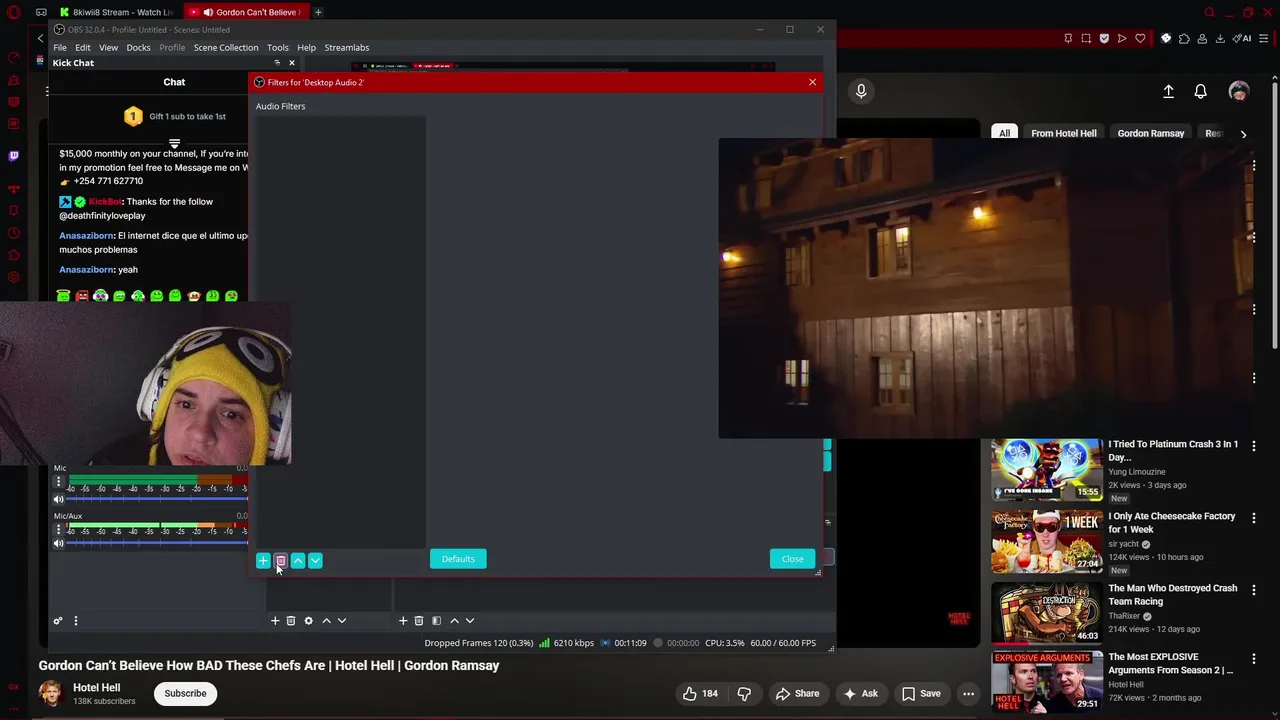Save video to a playlist
The width and height of the screenshot is (1280, 720).
pos(921,694)
